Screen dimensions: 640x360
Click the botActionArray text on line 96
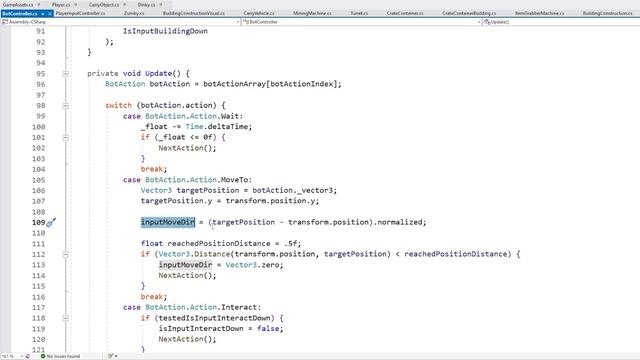pos(234,84)
